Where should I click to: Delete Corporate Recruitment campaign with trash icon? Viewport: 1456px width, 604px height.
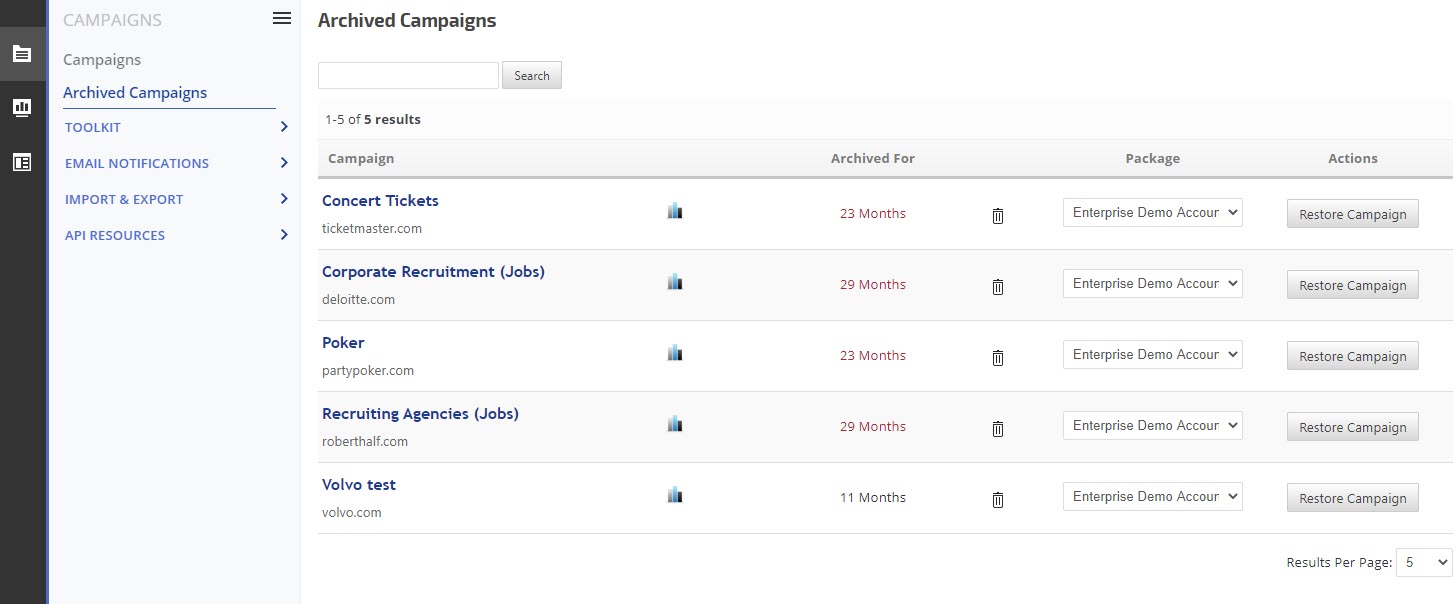coord(997,286)
